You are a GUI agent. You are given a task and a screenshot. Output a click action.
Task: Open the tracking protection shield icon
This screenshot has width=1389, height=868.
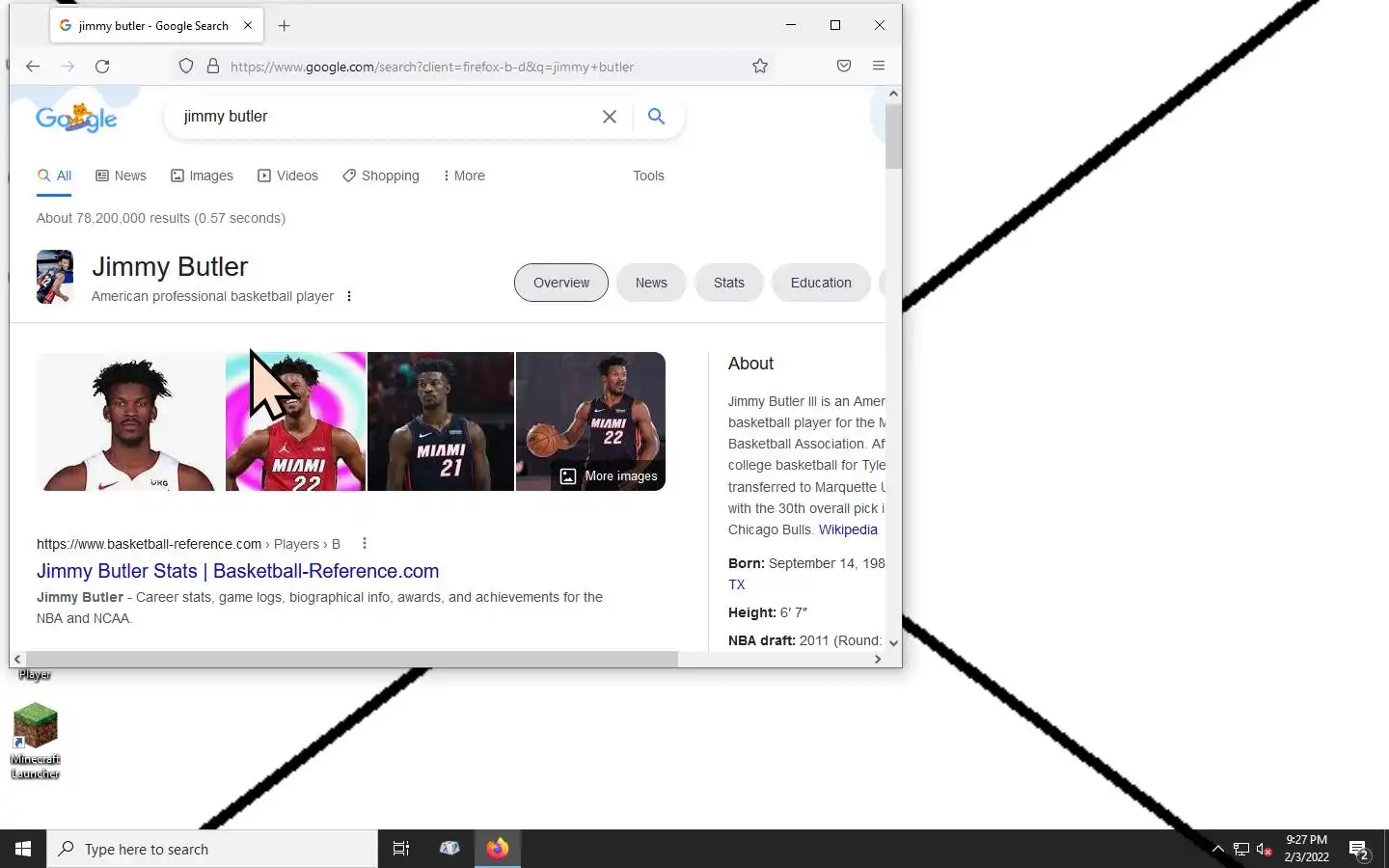click(186, 66)
